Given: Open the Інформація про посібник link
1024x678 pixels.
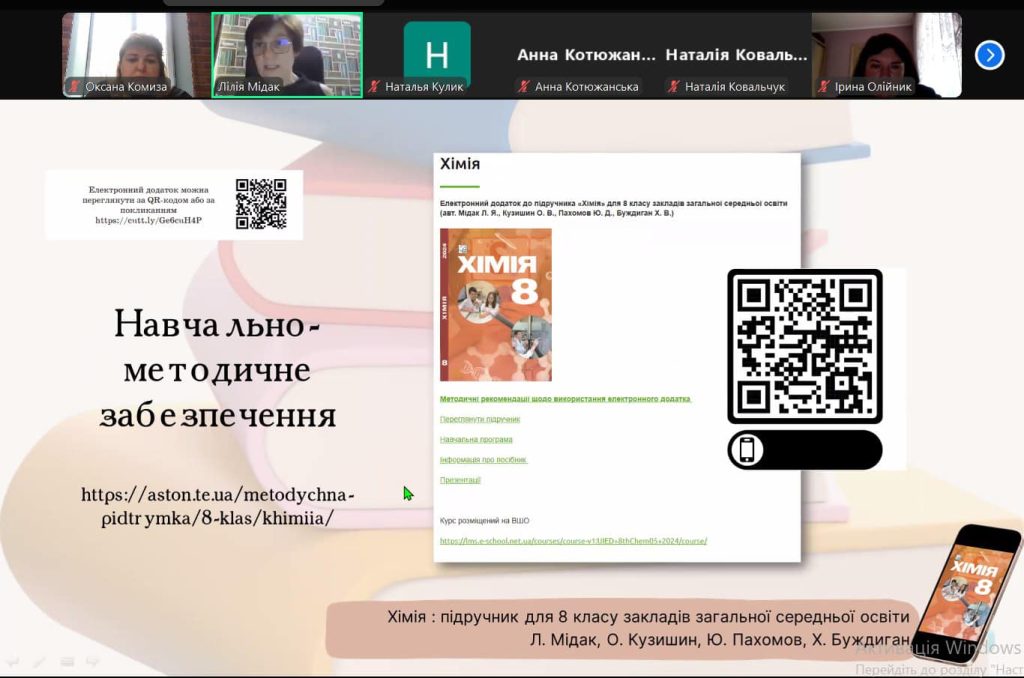Looking at the screenshot, I should (x=483, y=460).
